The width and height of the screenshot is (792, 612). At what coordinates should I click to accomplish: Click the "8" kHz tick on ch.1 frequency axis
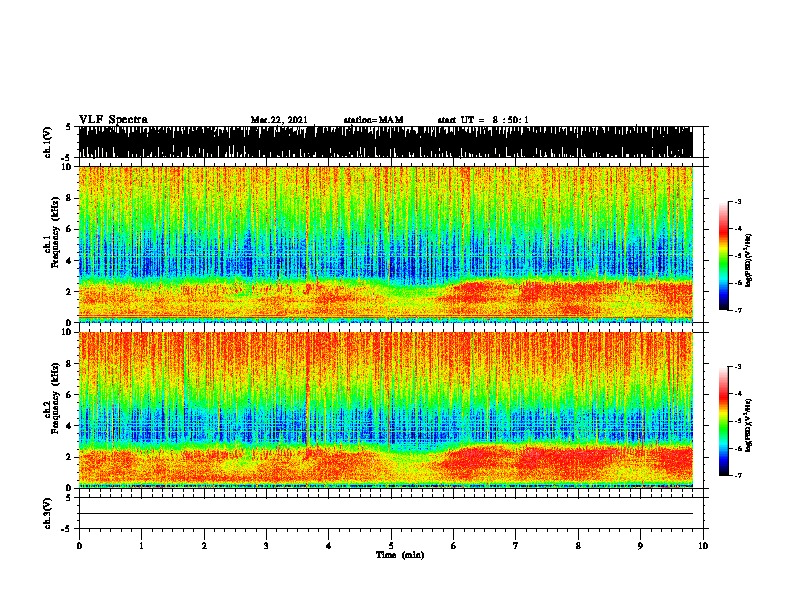[70, 198]
